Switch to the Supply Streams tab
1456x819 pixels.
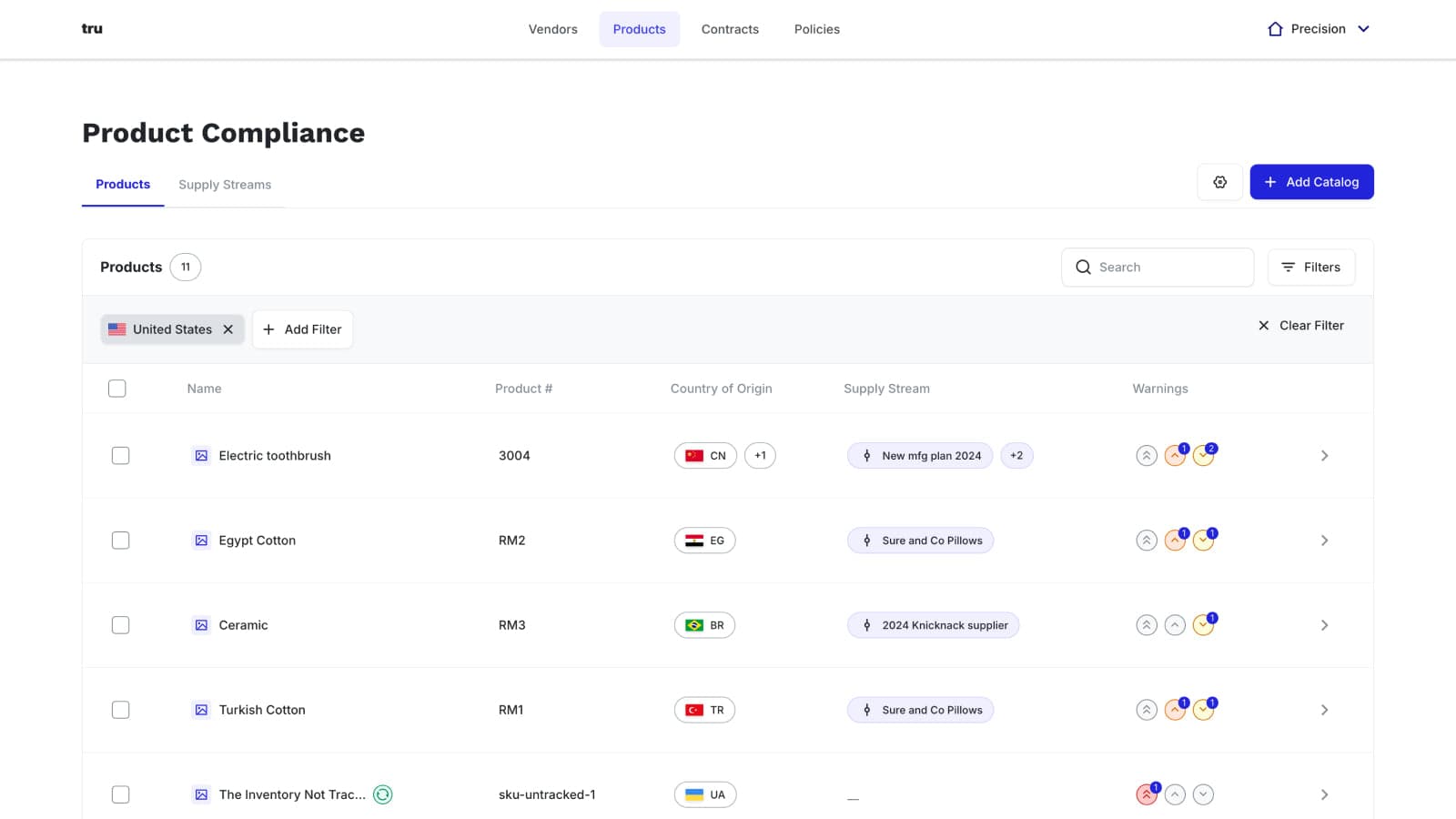click(x=225, y=185)
